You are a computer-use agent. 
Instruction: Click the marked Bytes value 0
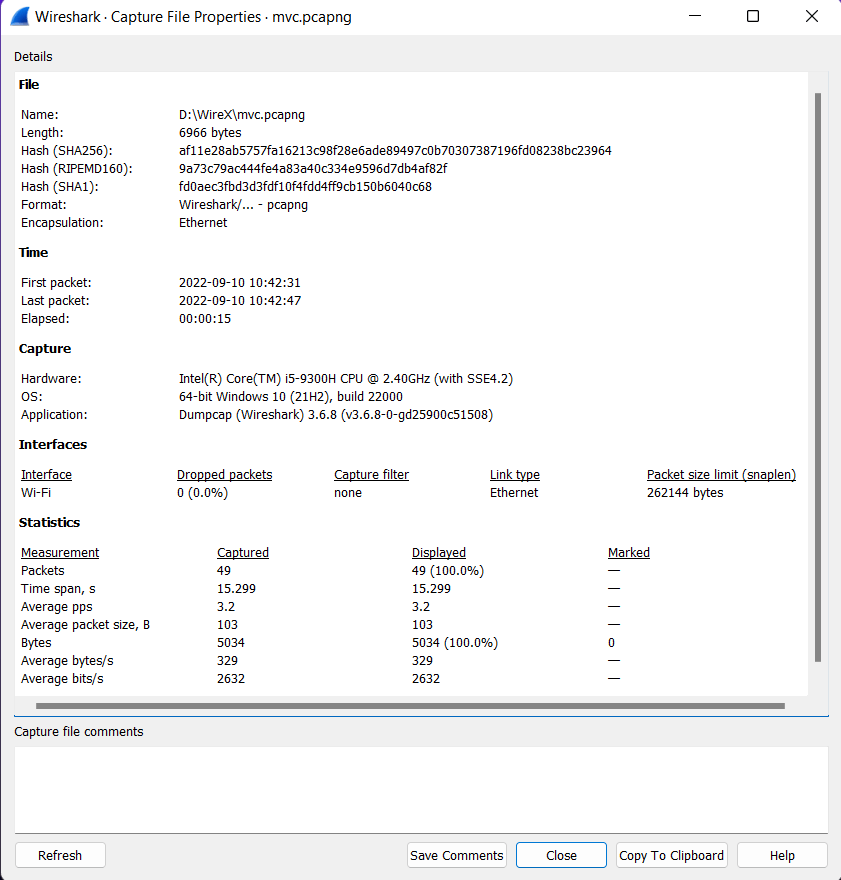coord(612,642)
